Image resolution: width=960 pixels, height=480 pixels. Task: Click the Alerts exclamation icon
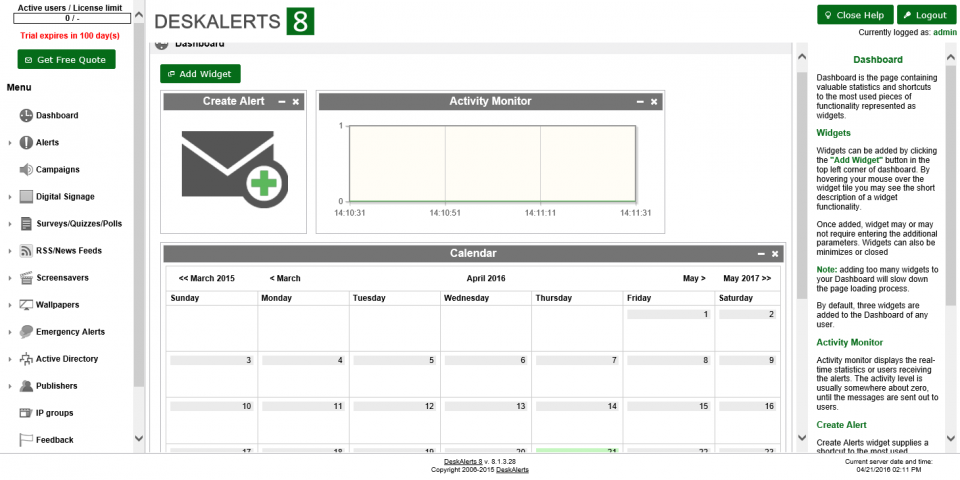[x=26, y=143]
